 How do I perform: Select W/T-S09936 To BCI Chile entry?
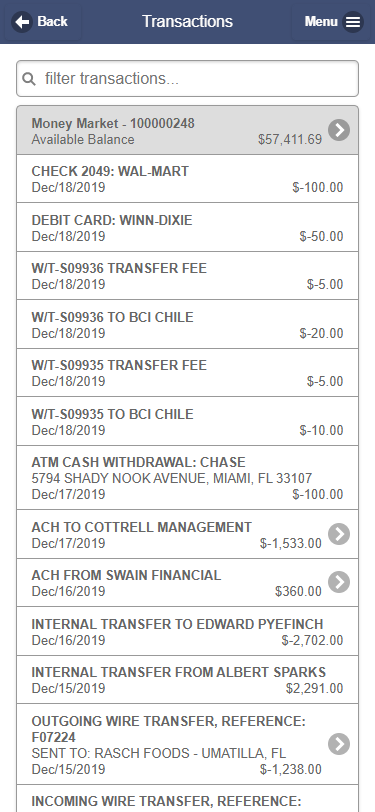click(x=188, y=324)
